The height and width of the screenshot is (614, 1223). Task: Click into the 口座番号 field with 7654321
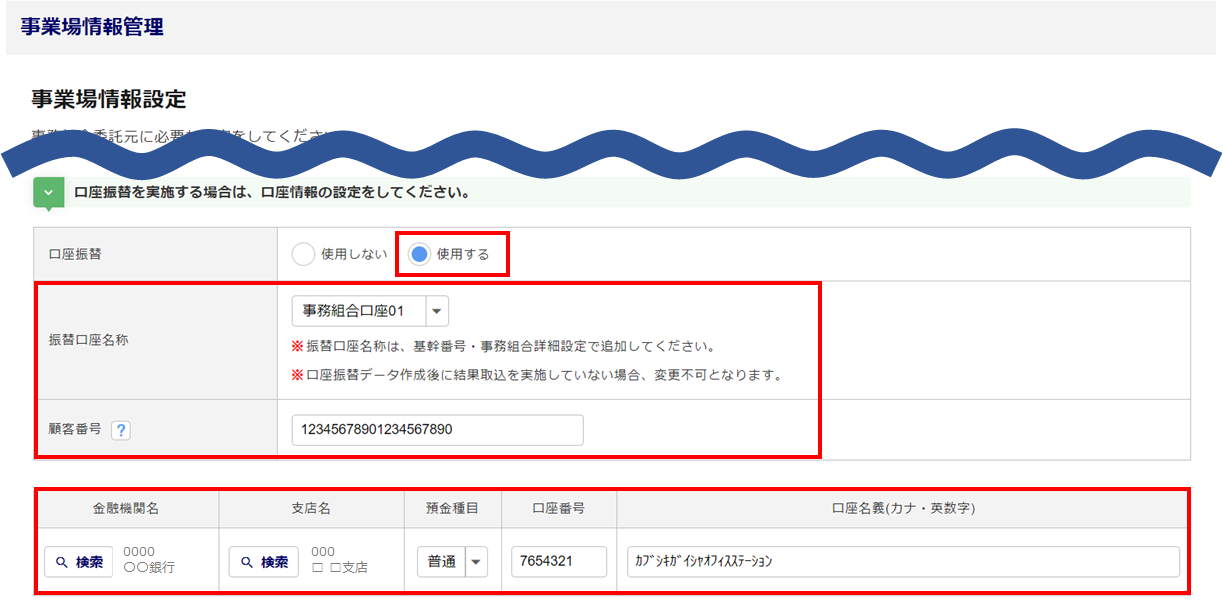coord(558,562)
